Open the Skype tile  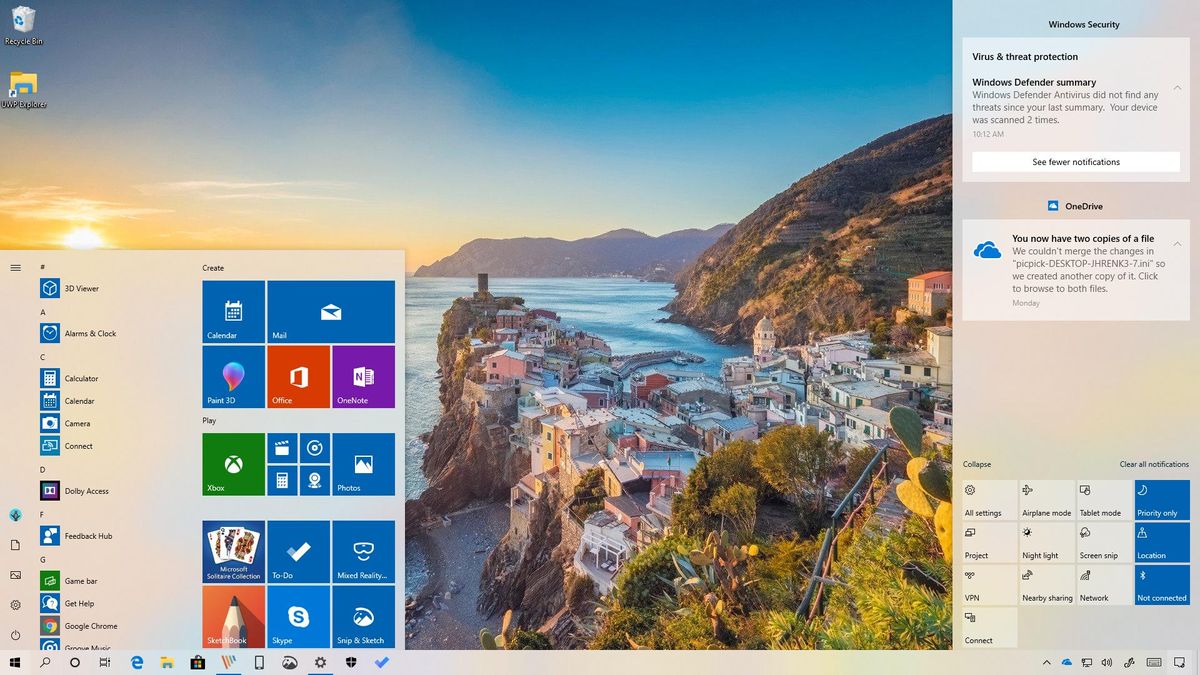pos(298,617)
